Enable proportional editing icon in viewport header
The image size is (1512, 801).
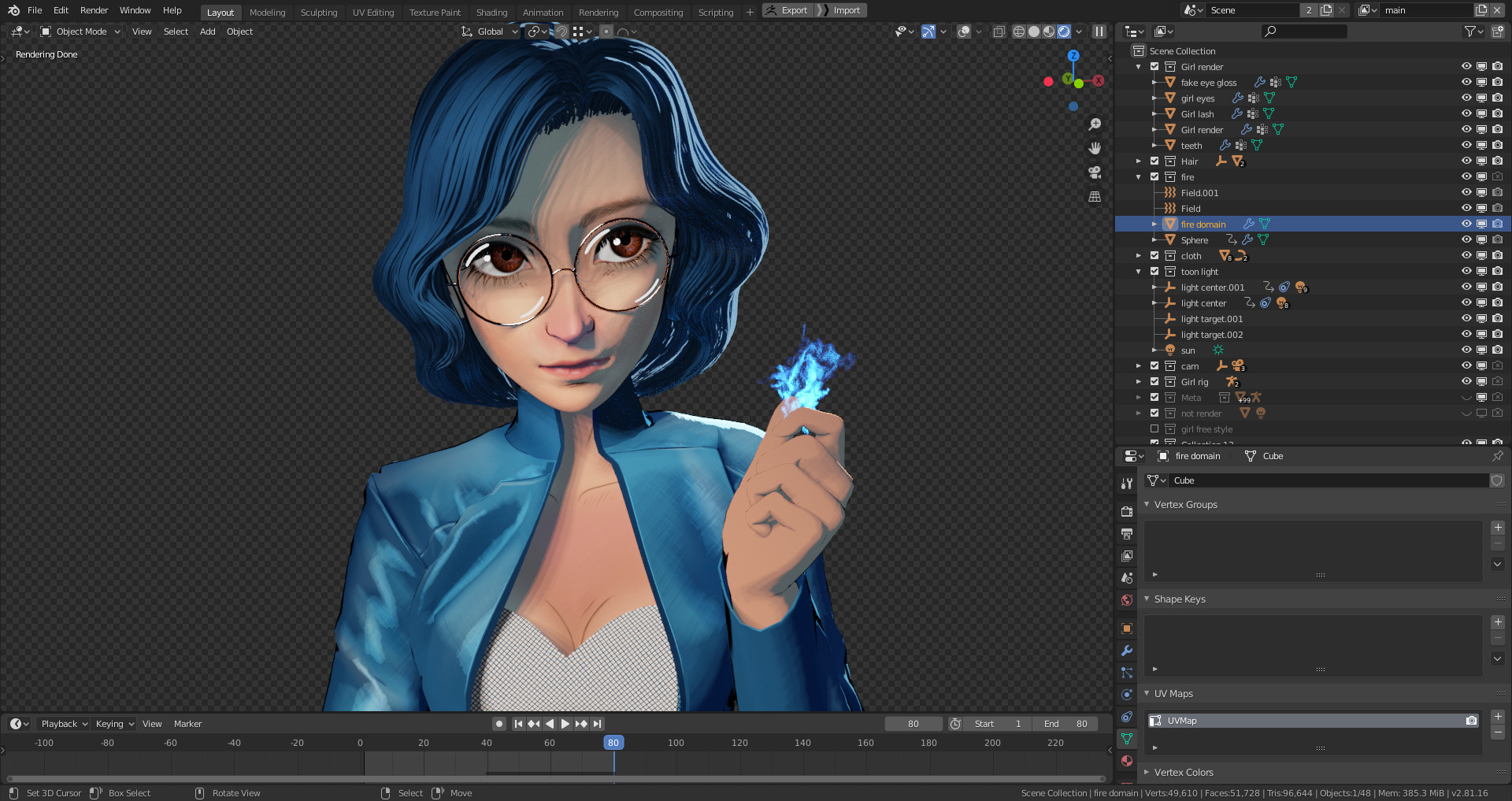pyautogui.click(x=606, y=32)
